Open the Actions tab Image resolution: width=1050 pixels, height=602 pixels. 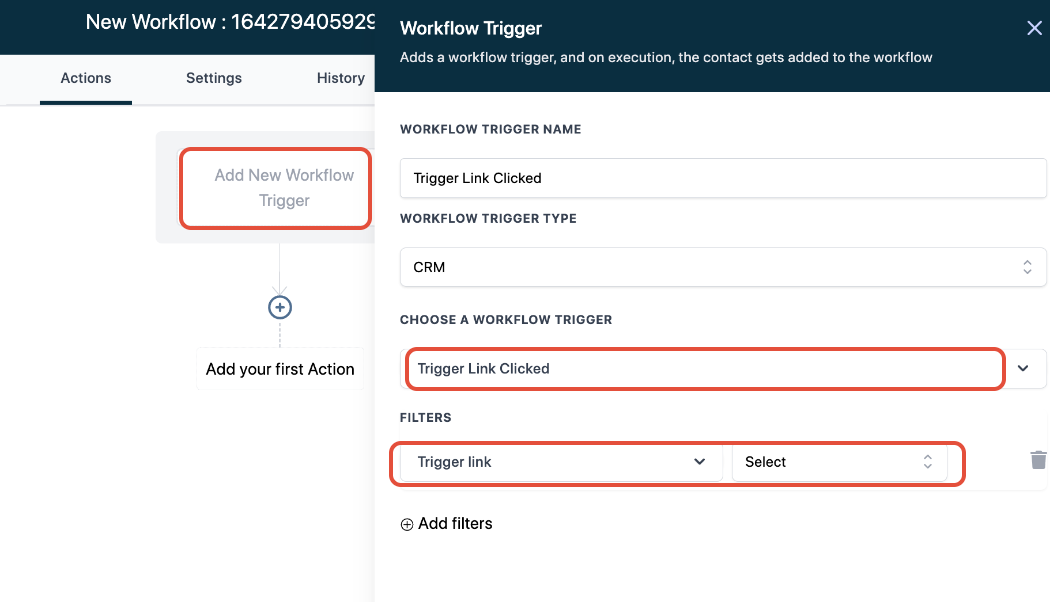(86, 78)
